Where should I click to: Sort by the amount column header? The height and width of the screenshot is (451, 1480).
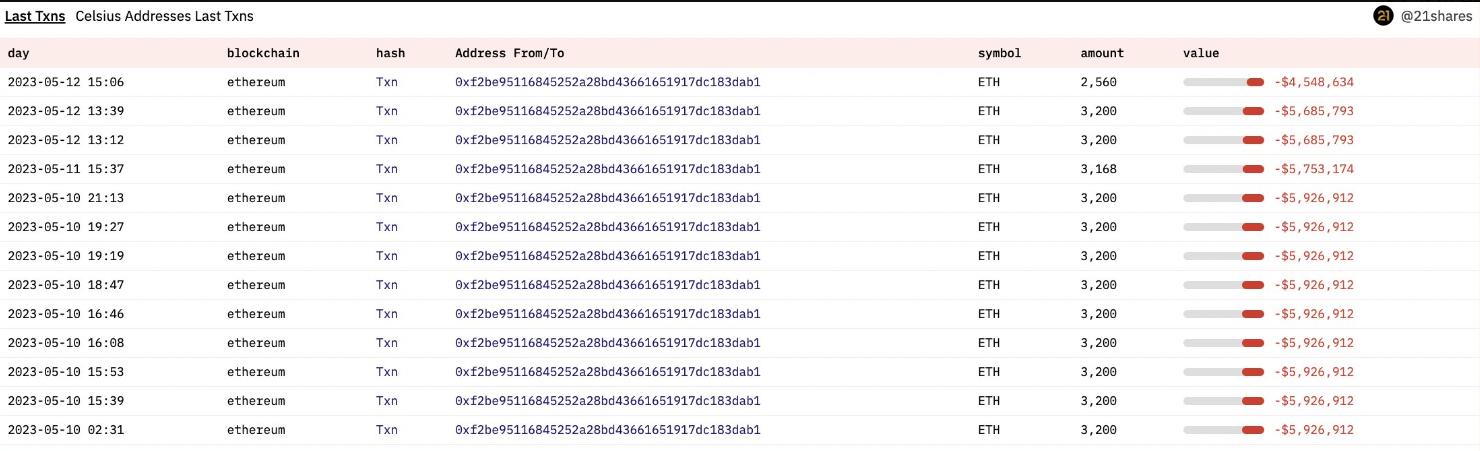tap(1102, 53)
